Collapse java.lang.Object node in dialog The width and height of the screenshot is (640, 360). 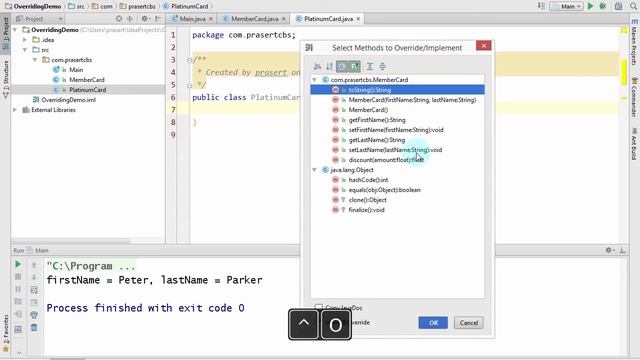click(315, 170)
